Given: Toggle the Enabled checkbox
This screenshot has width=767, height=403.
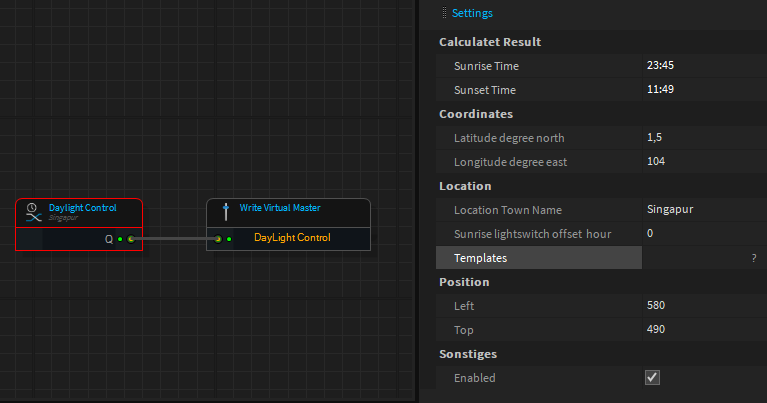Looking at the screenshot, I should point(652,377).
